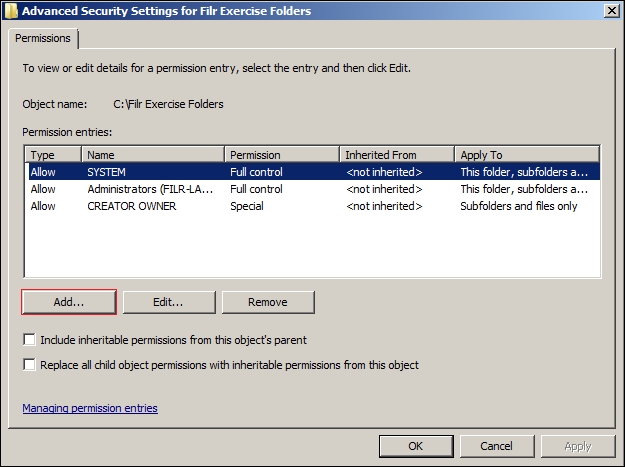Image resolution: width=625 pixels, height=467 pixels.
Task: Click the Remove button
Action: pyautogui.click(x=268, y=302)
